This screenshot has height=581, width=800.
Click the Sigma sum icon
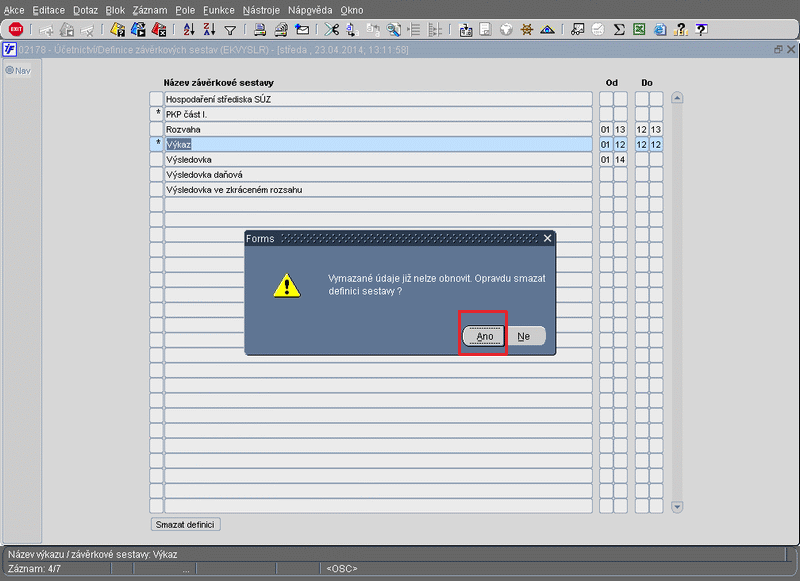[x=619, y=30]
